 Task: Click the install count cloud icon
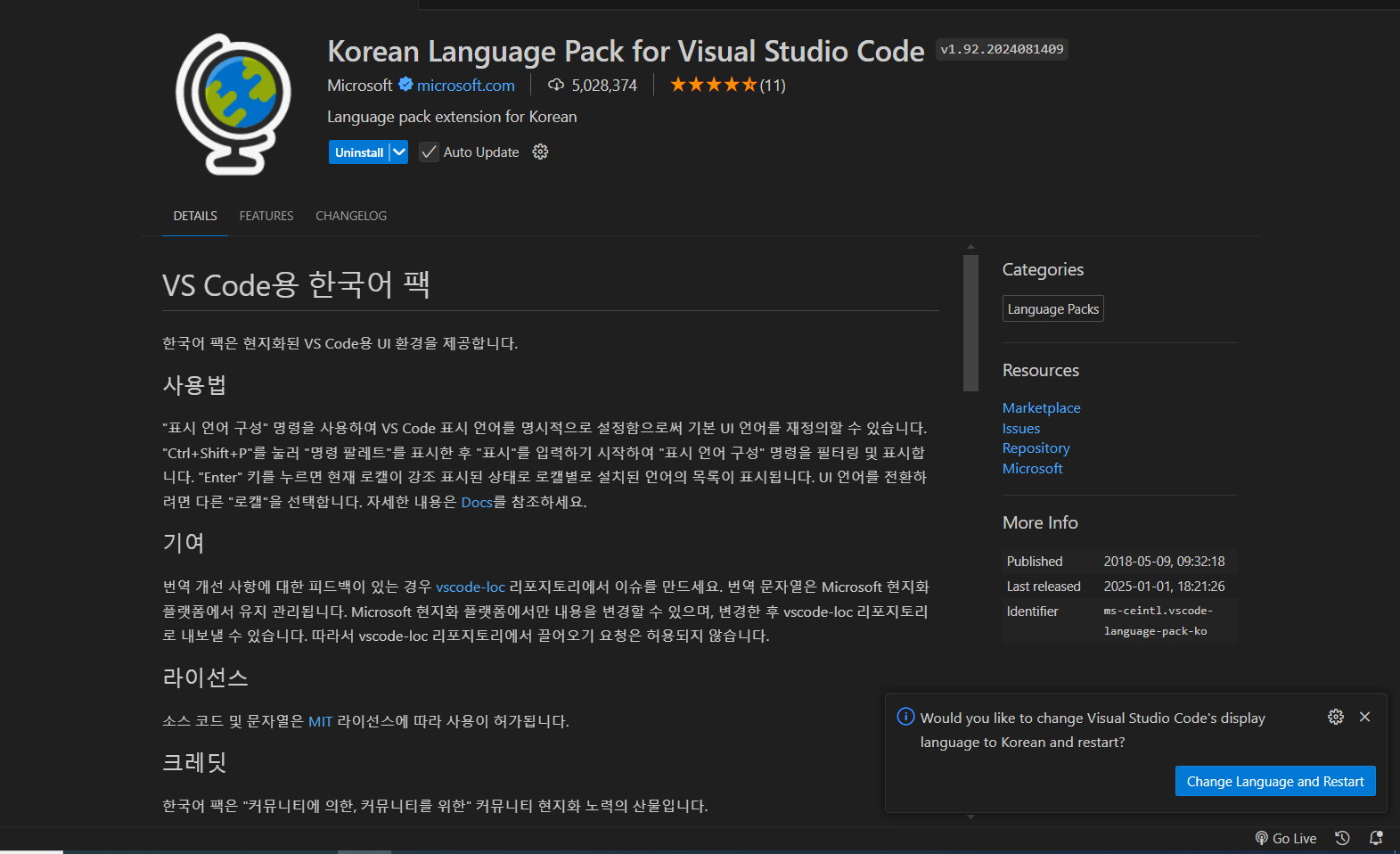click(556, 85)
